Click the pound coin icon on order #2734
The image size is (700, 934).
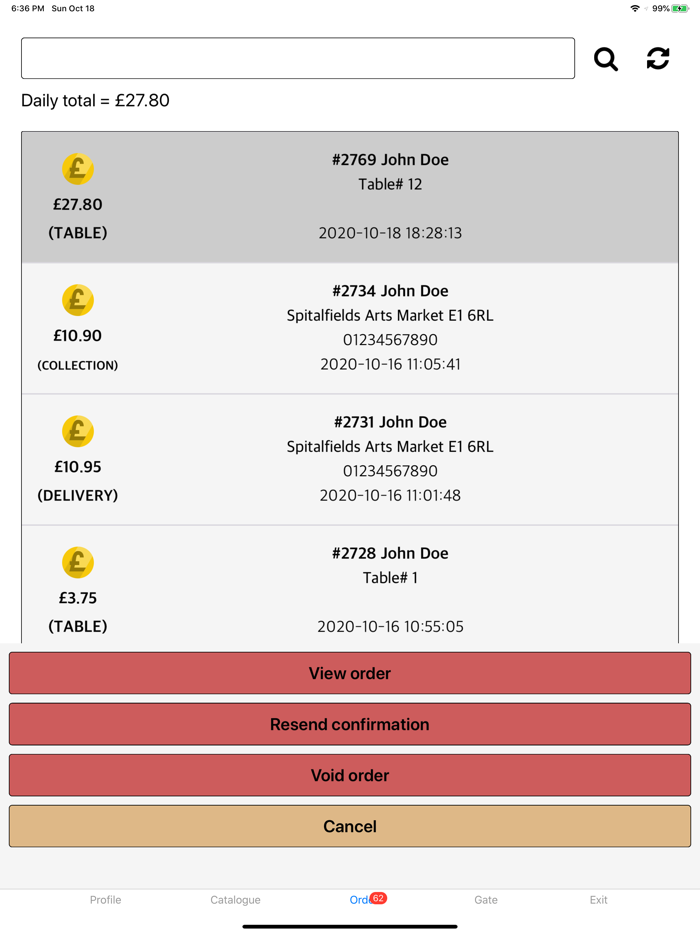78,300
